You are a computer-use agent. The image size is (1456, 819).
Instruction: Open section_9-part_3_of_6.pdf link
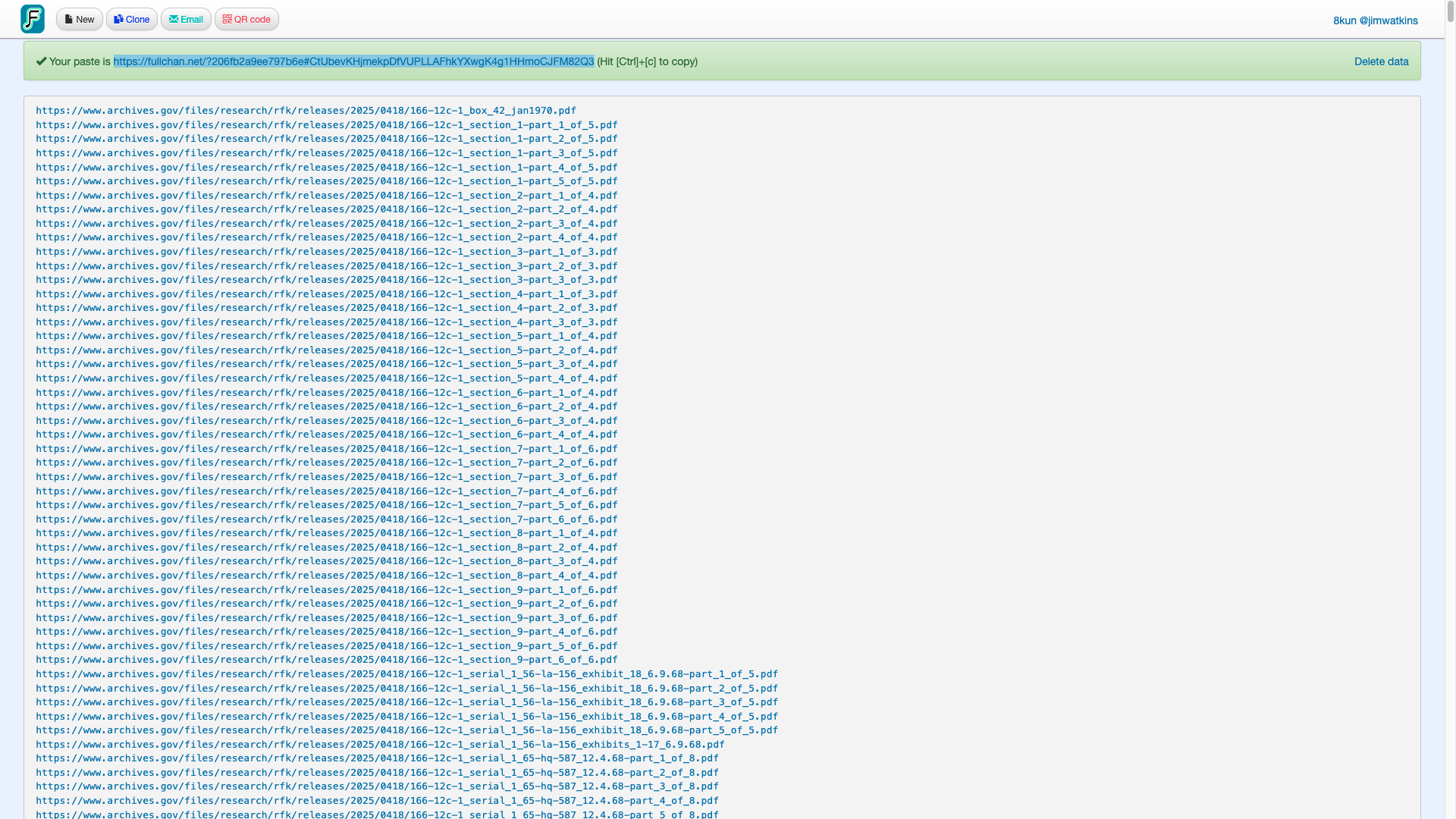[327, 618]
